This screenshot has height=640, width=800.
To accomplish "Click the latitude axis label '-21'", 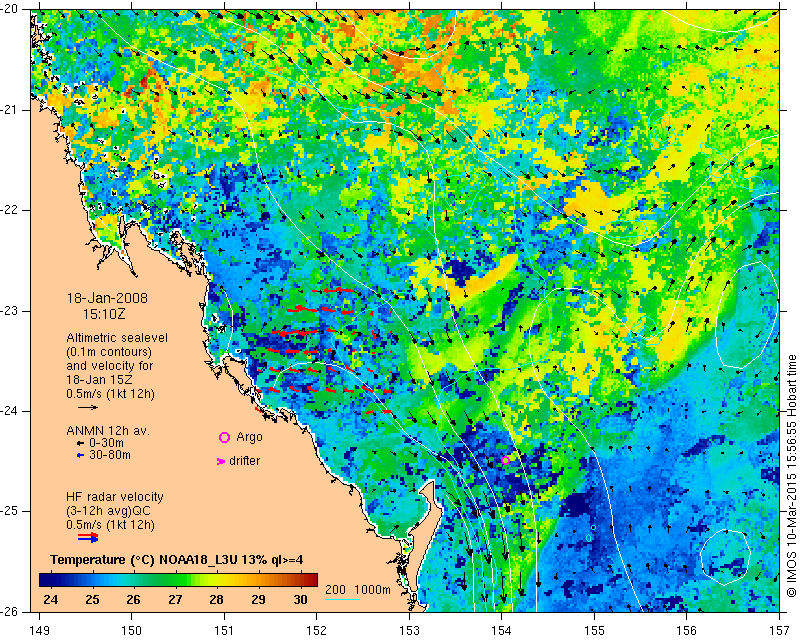I will click(x=9, y=110).
